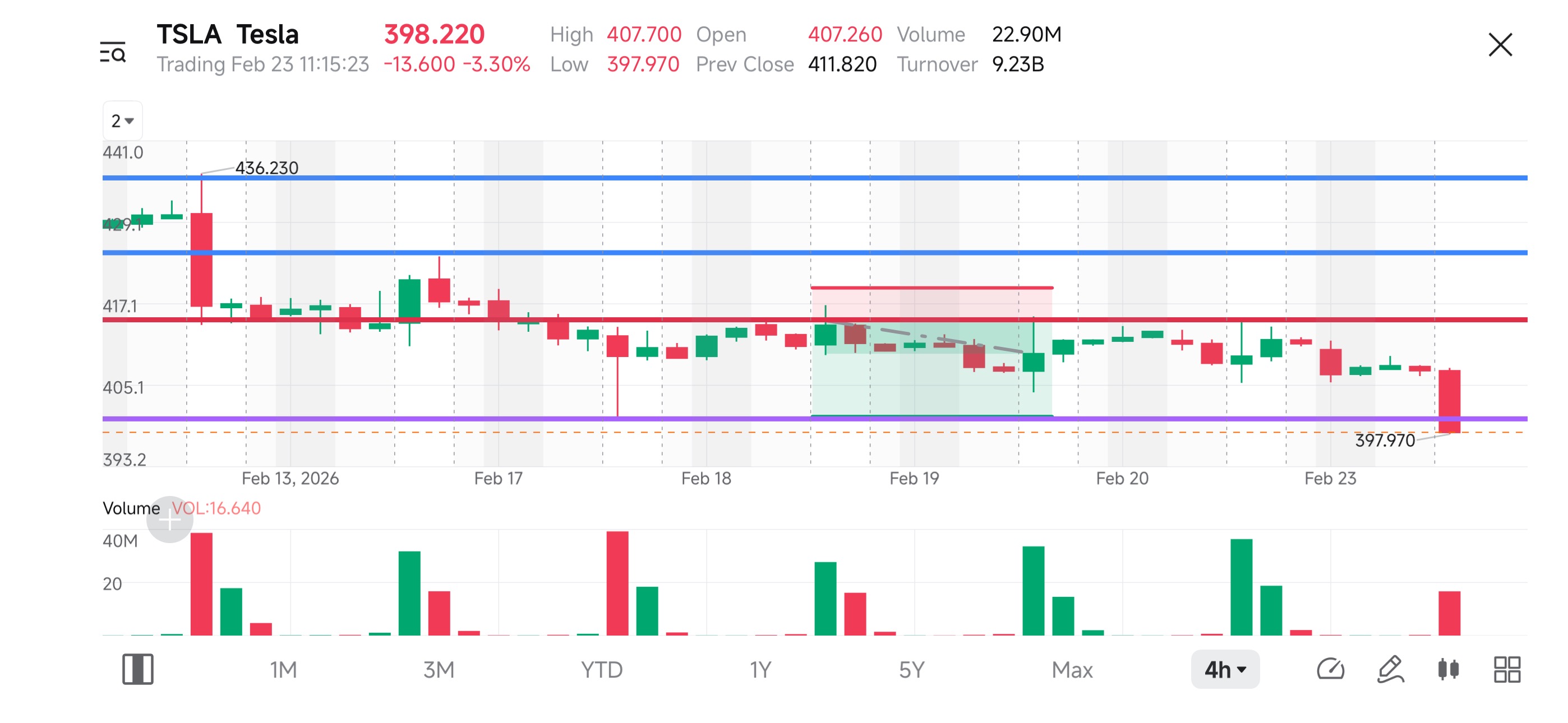
Task: Close the chart view
Action: (x=1500, y=45)
